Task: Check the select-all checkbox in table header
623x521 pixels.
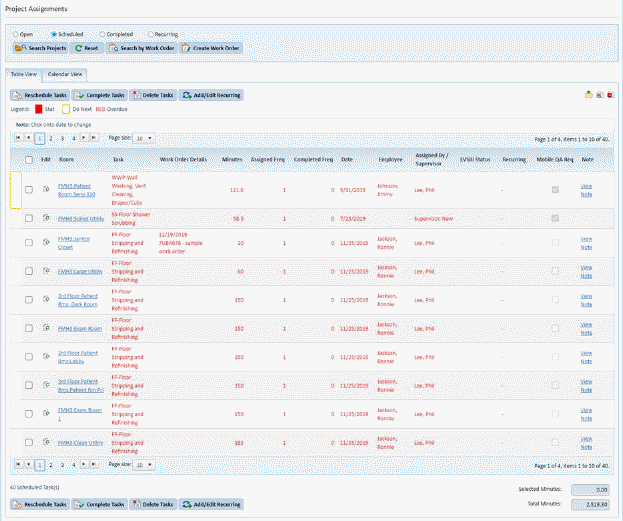Action: point(29,158)
